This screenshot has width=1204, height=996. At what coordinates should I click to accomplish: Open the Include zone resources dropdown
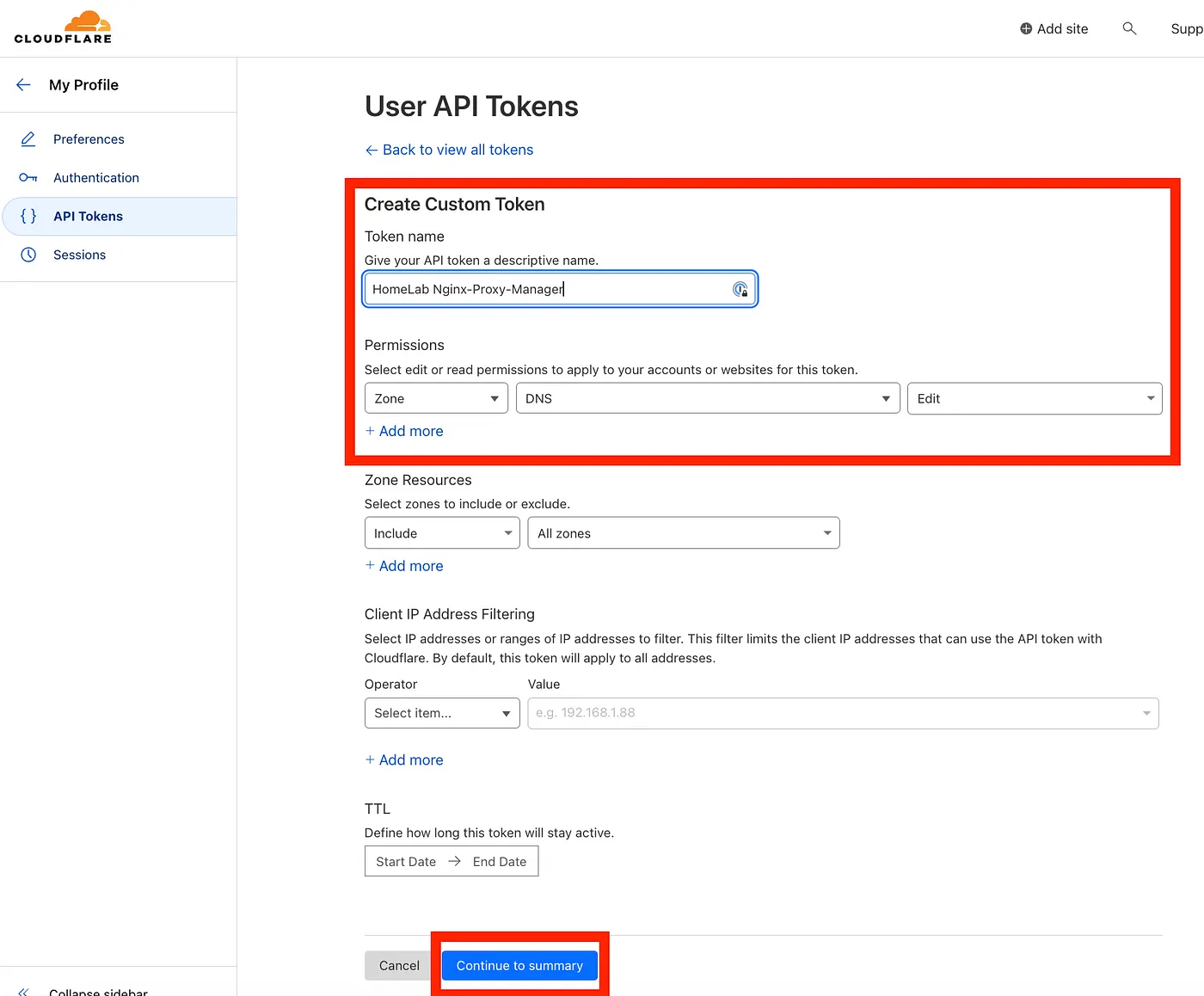[442, 533]
